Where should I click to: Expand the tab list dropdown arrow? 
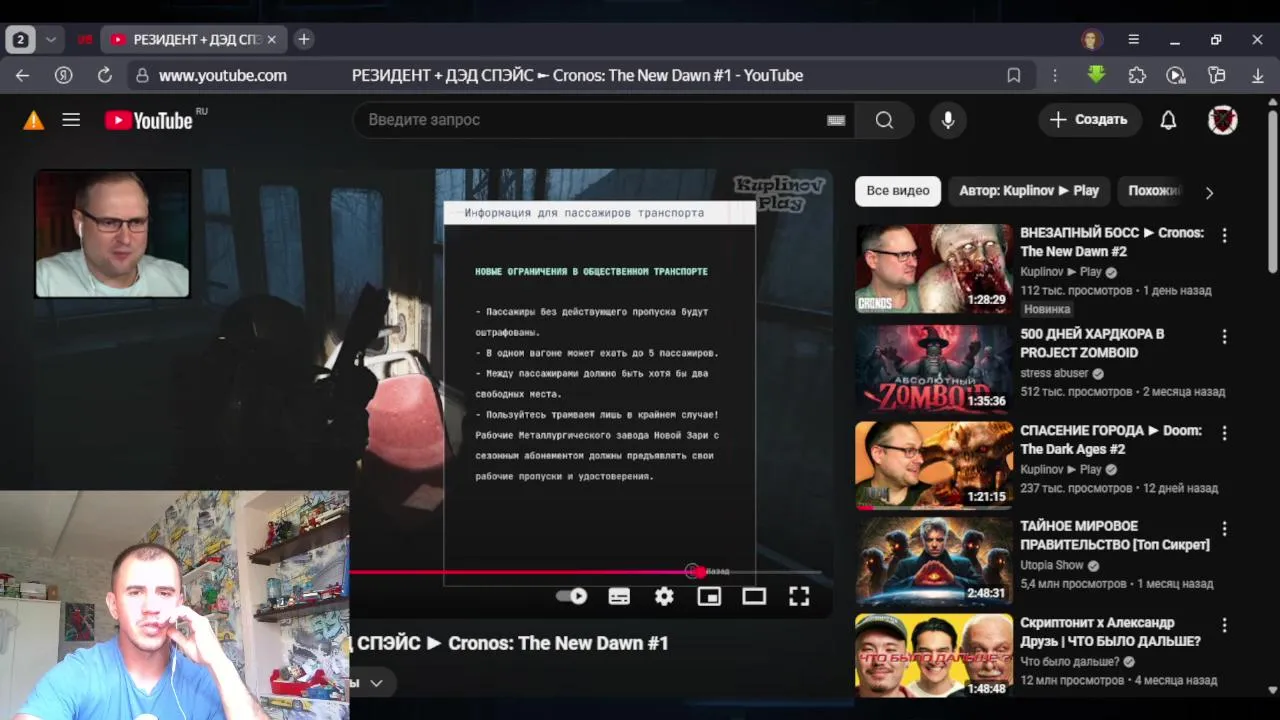click(50, 40)
